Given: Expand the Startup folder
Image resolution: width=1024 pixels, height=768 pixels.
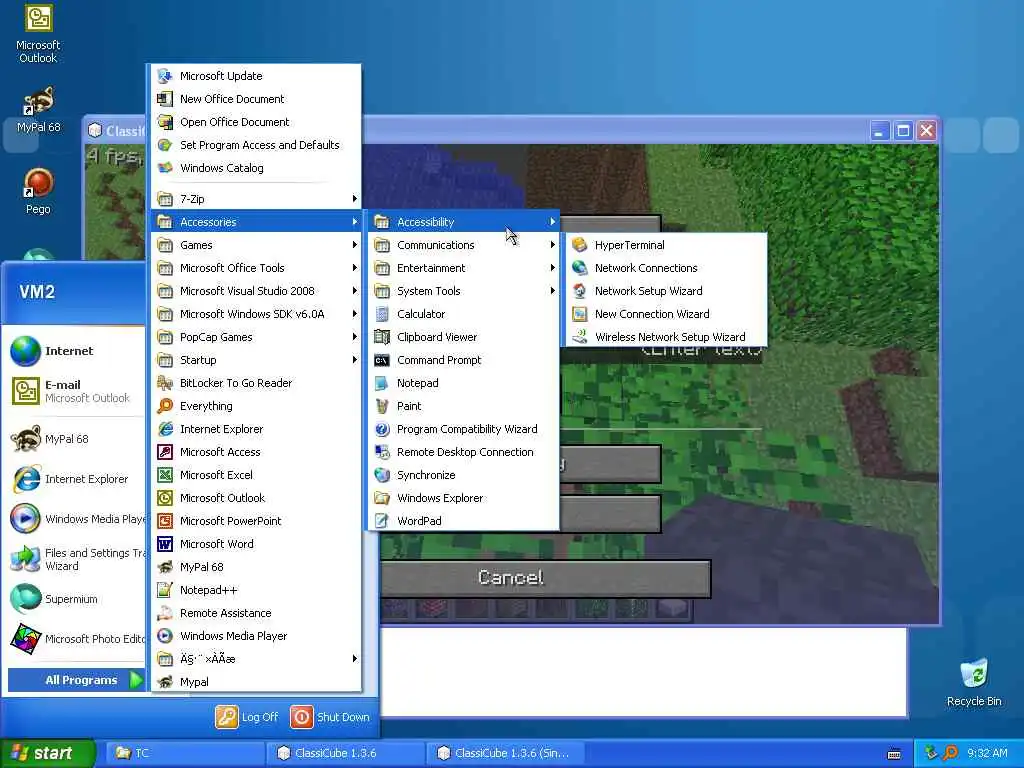Looking at the screenshot, I should pyautogui.click(x=256, y=360).
